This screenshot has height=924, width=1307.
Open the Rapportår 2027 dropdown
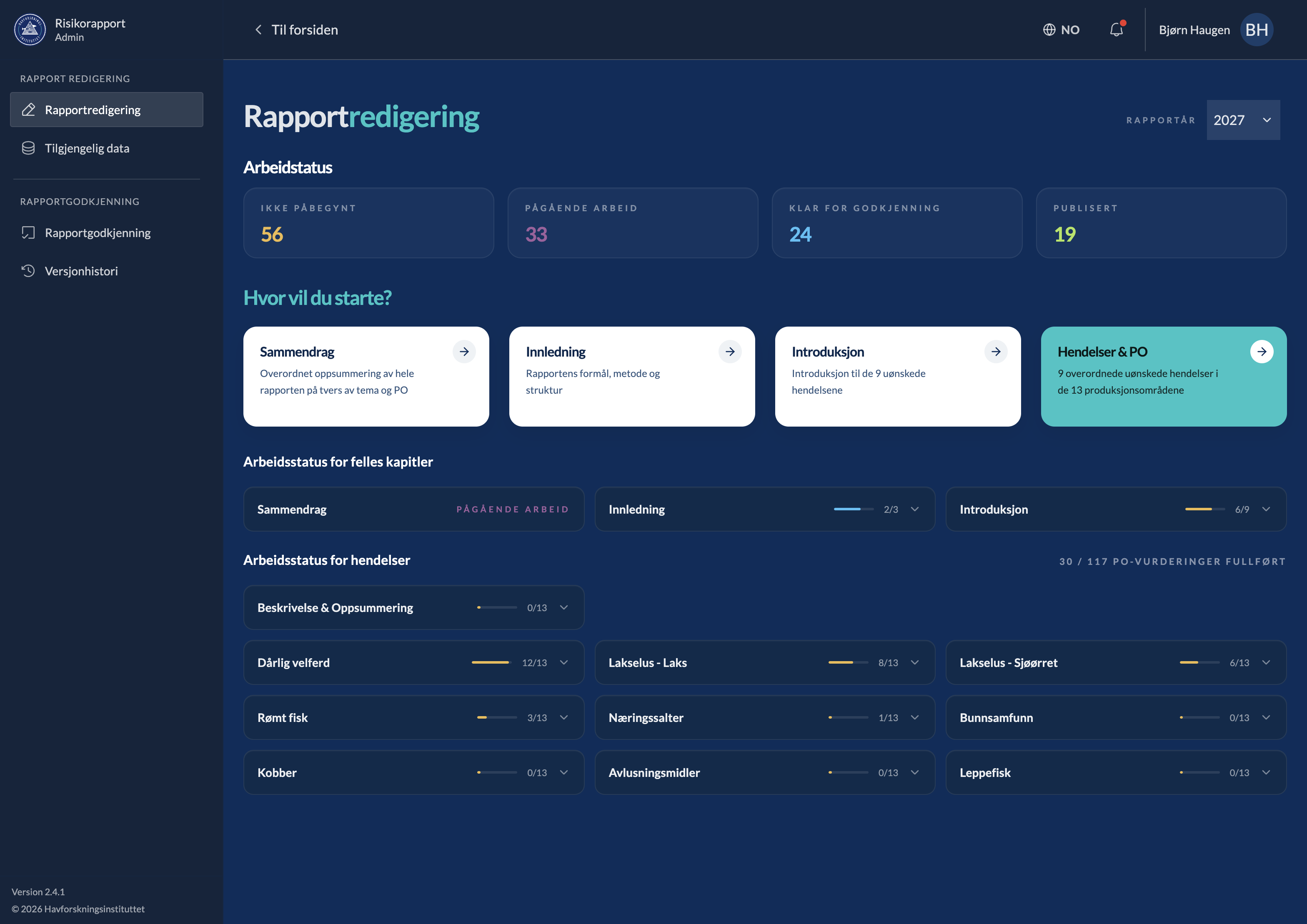pyautogui.click(x=1243, y=120)
